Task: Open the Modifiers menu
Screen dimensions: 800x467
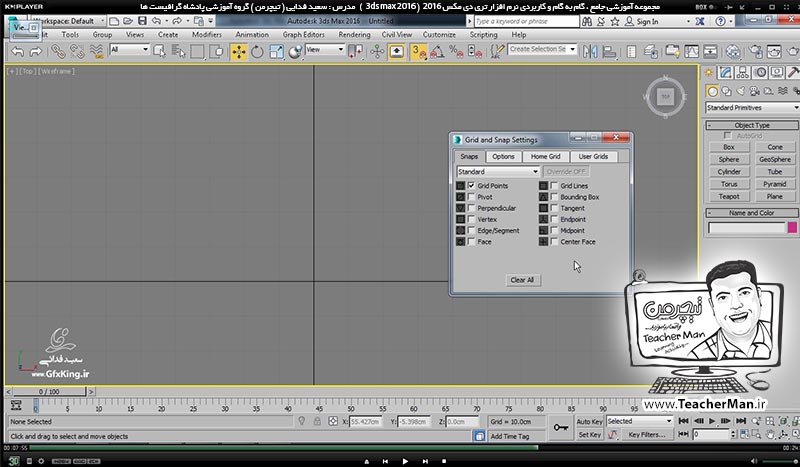Action: [x=207, y=35]
